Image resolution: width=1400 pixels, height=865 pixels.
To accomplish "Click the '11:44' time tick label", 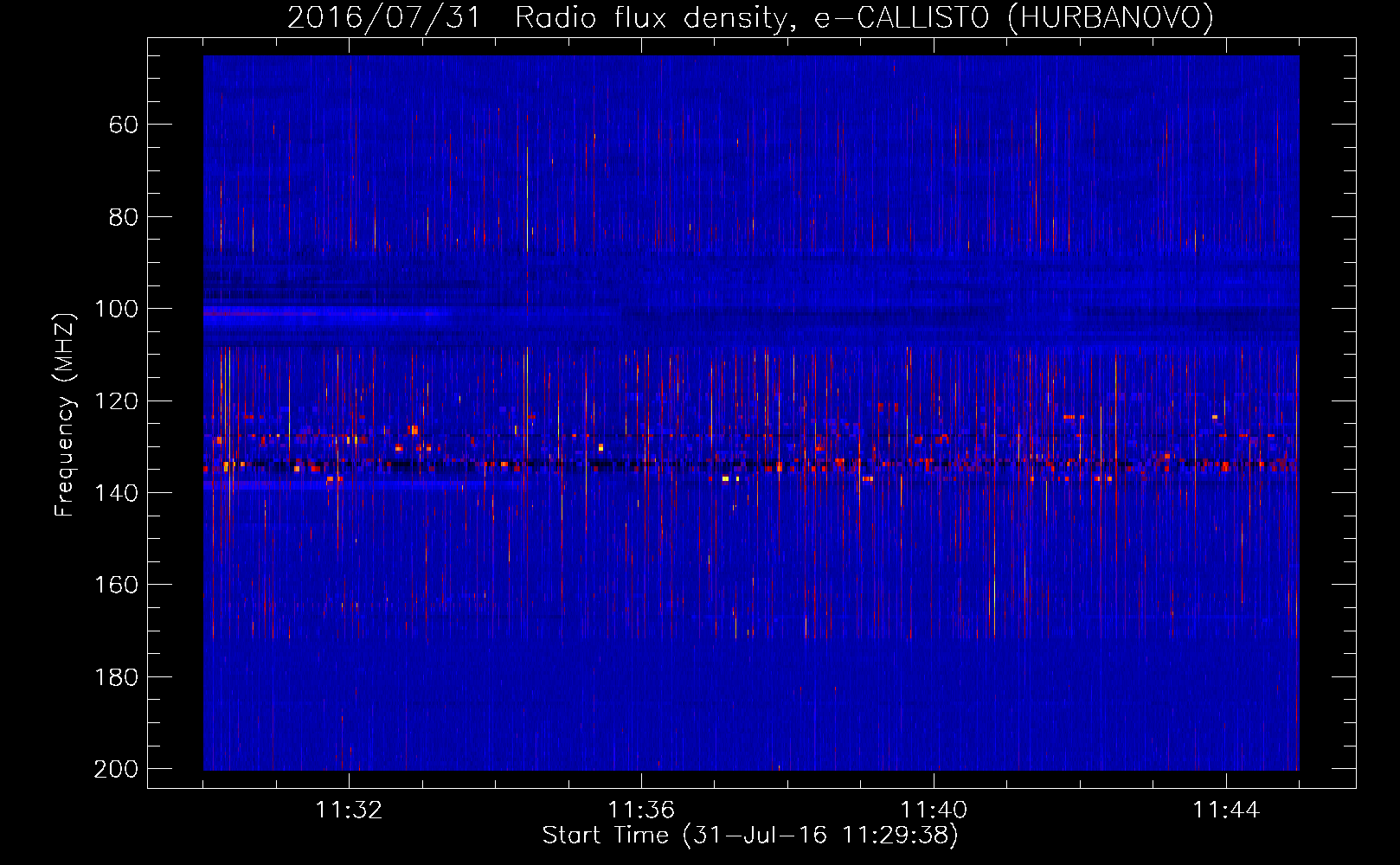I will pyautogui.click(x=1226, y=810).
